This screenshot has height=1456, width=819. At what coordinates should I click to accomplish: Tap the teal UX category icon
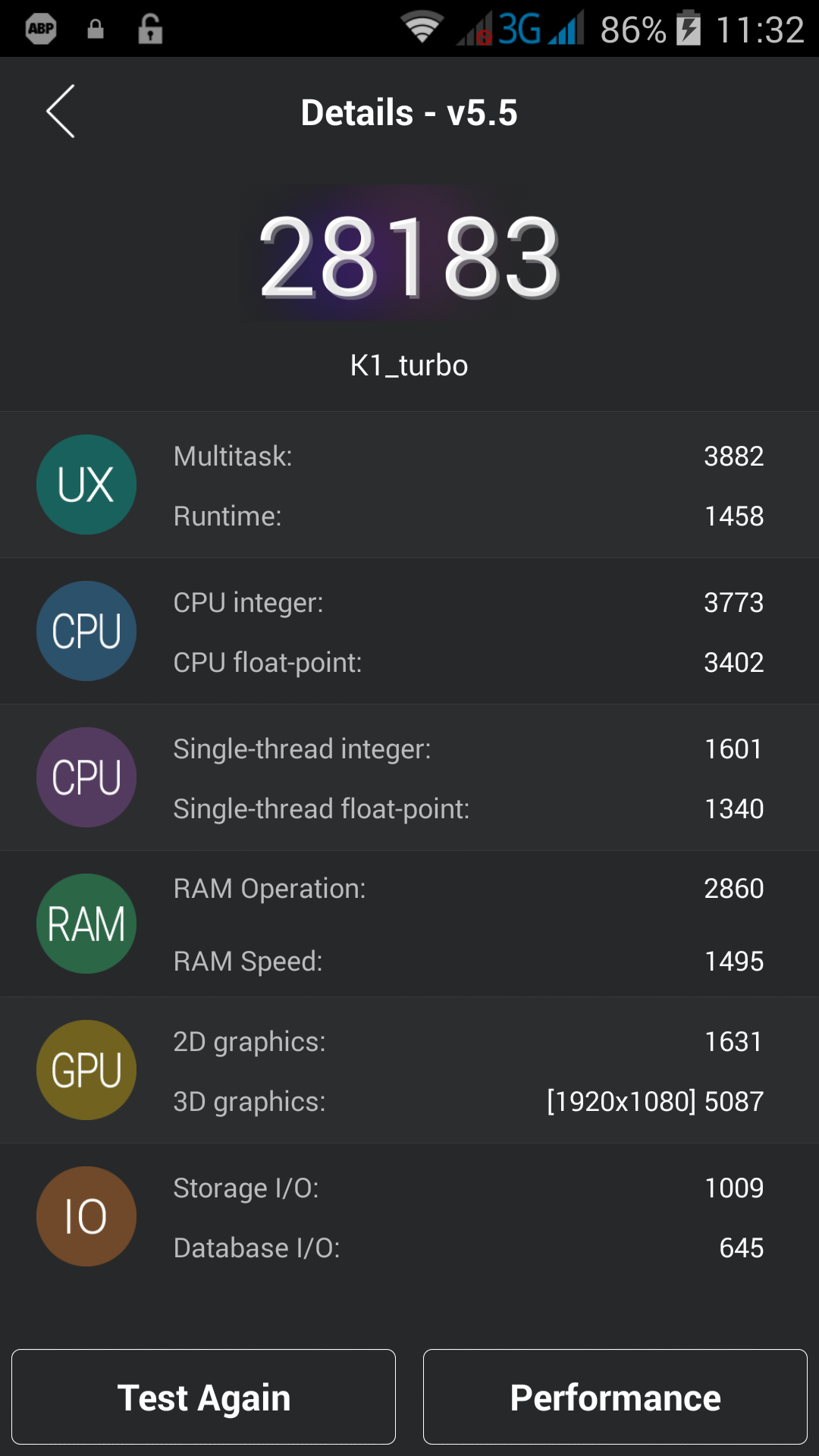[x=86, y=485]
